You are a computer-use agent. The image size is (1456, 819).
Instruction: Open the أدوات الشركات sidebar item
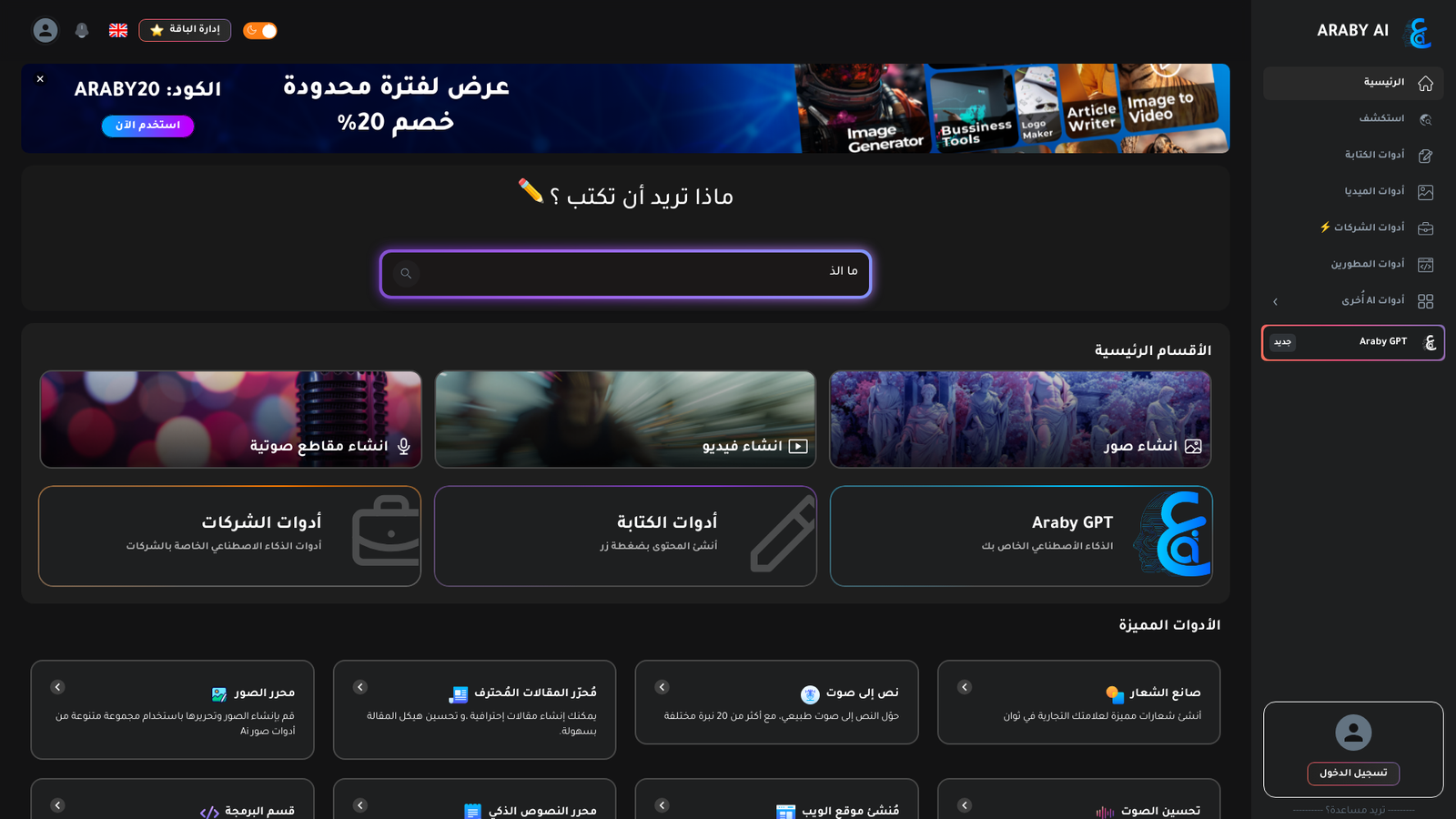coord(1353,228)
